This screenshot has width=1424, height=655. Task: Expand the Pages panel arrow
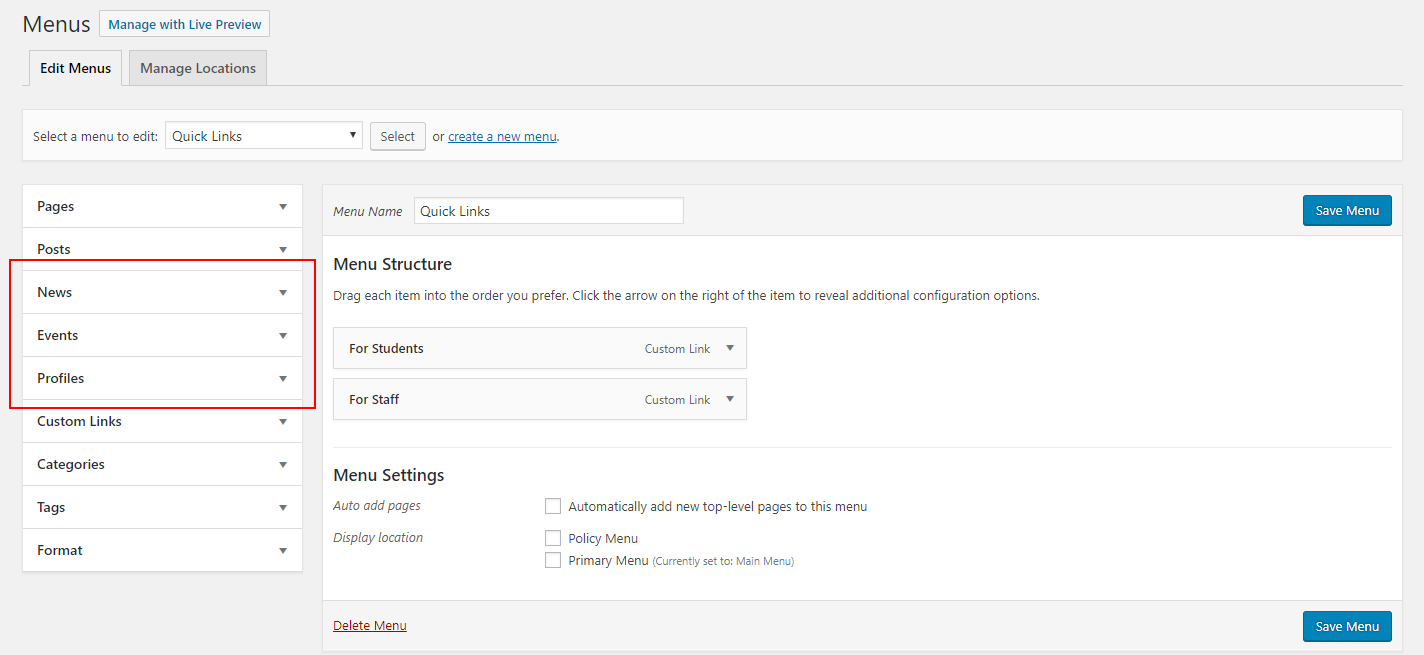pyautogui.click(x=283, y=207)
